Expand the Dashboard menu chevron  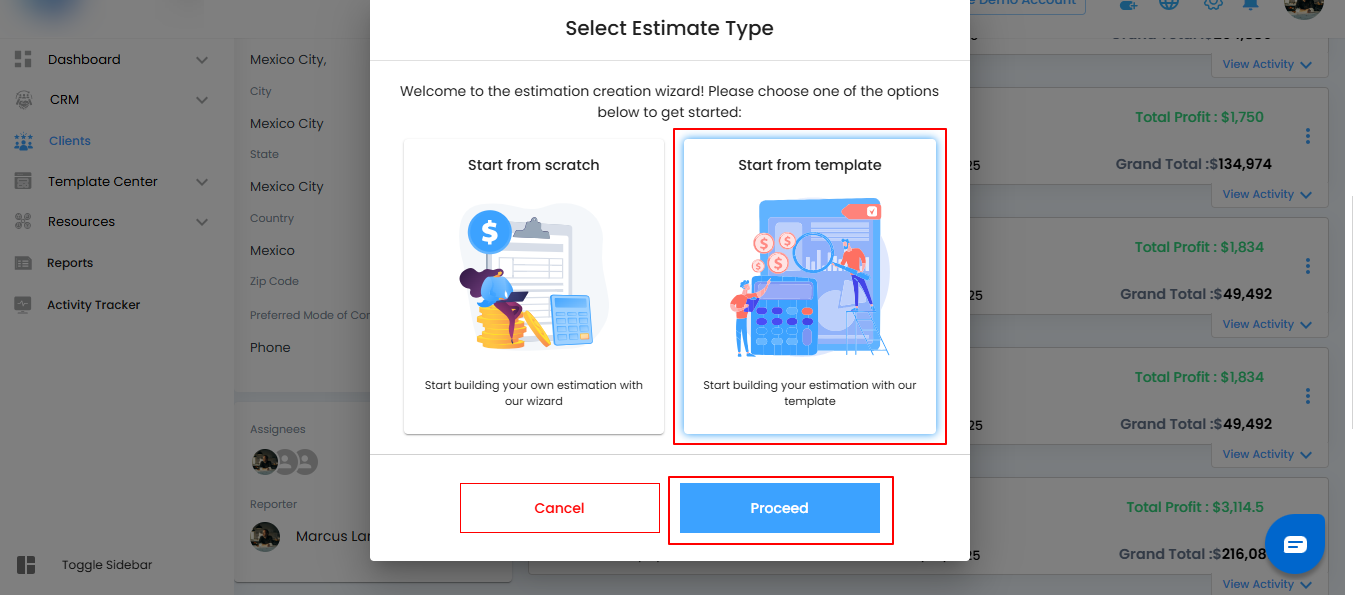pos(202,60)
